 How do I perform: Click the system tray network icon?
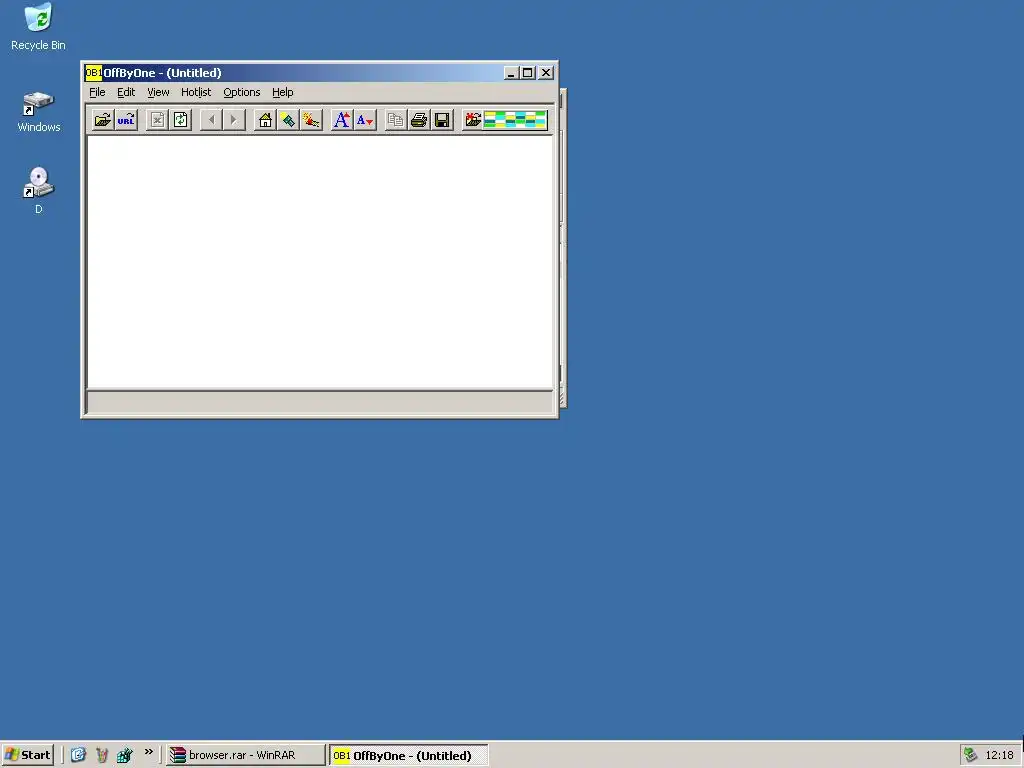971,755
